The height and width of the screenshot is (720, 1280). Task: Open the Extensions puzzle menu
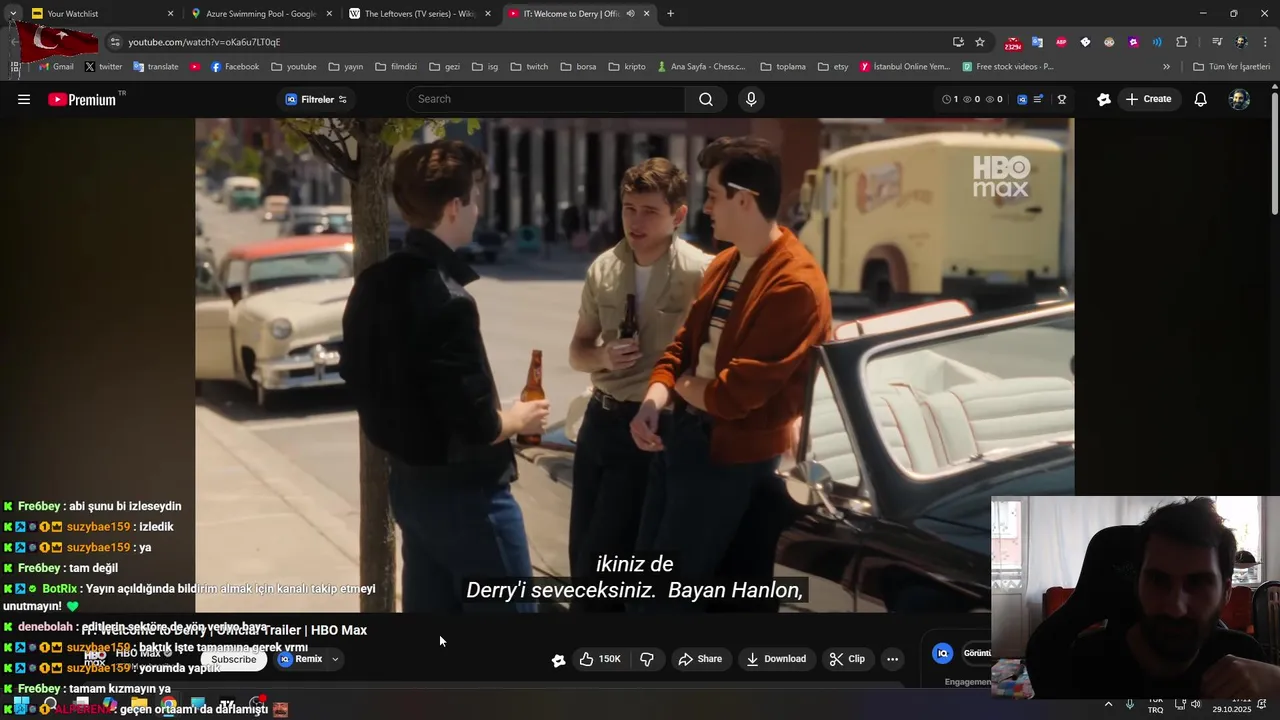point(1181,42)
